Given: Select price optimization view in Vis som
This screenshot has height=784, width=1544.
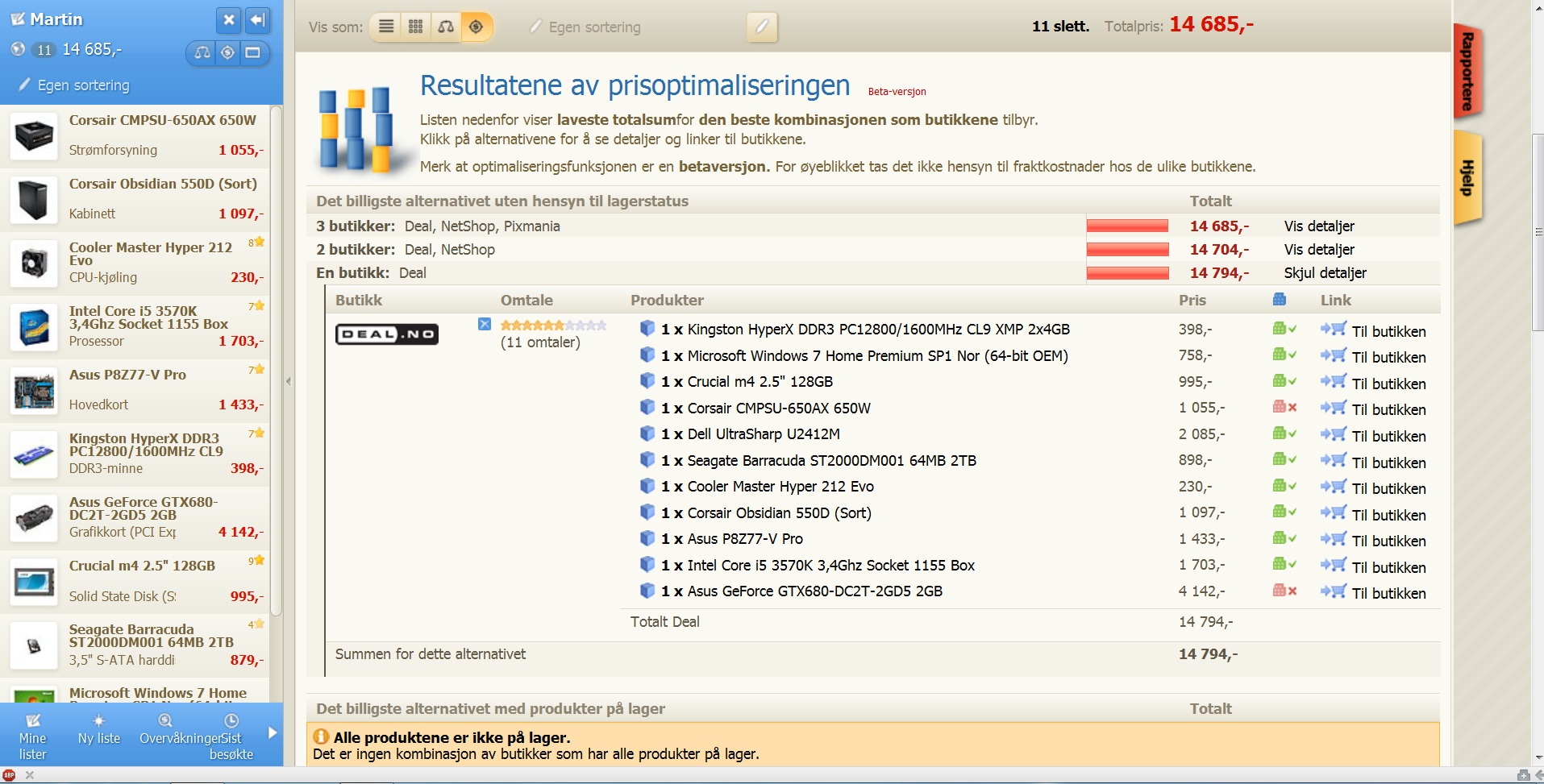Looking at the screenshot, I should 477,27.
